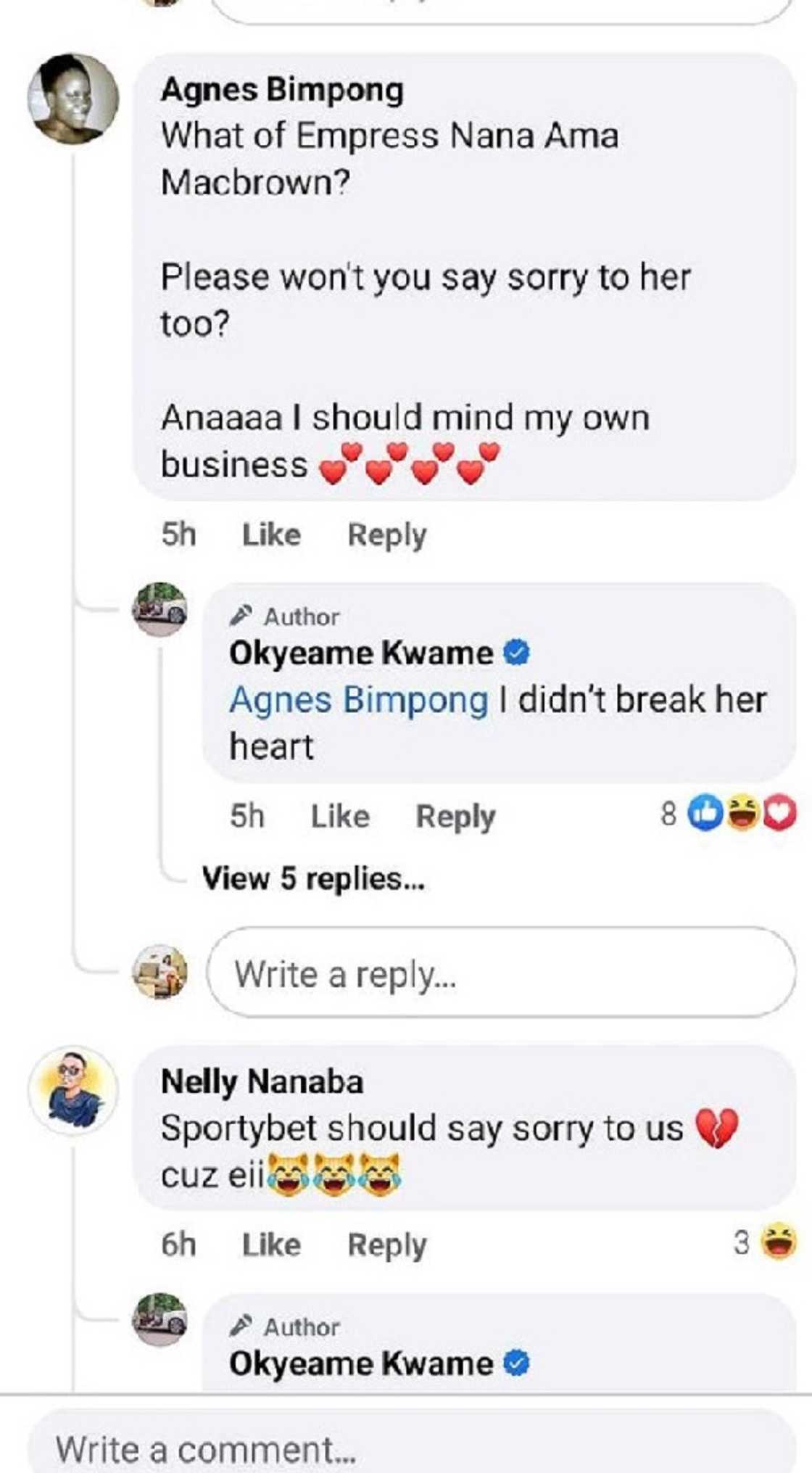Click the verified badge next to Okyeame Kwame's name

[x=515, y=653]
